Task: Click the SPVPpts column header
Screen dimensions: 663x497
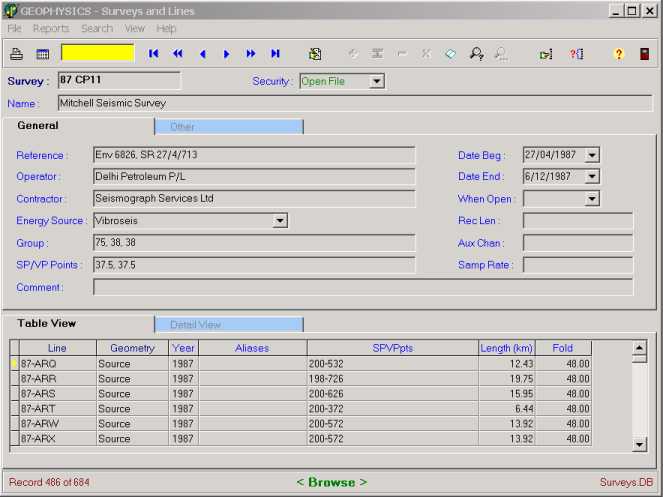Action: coord(392,348)
